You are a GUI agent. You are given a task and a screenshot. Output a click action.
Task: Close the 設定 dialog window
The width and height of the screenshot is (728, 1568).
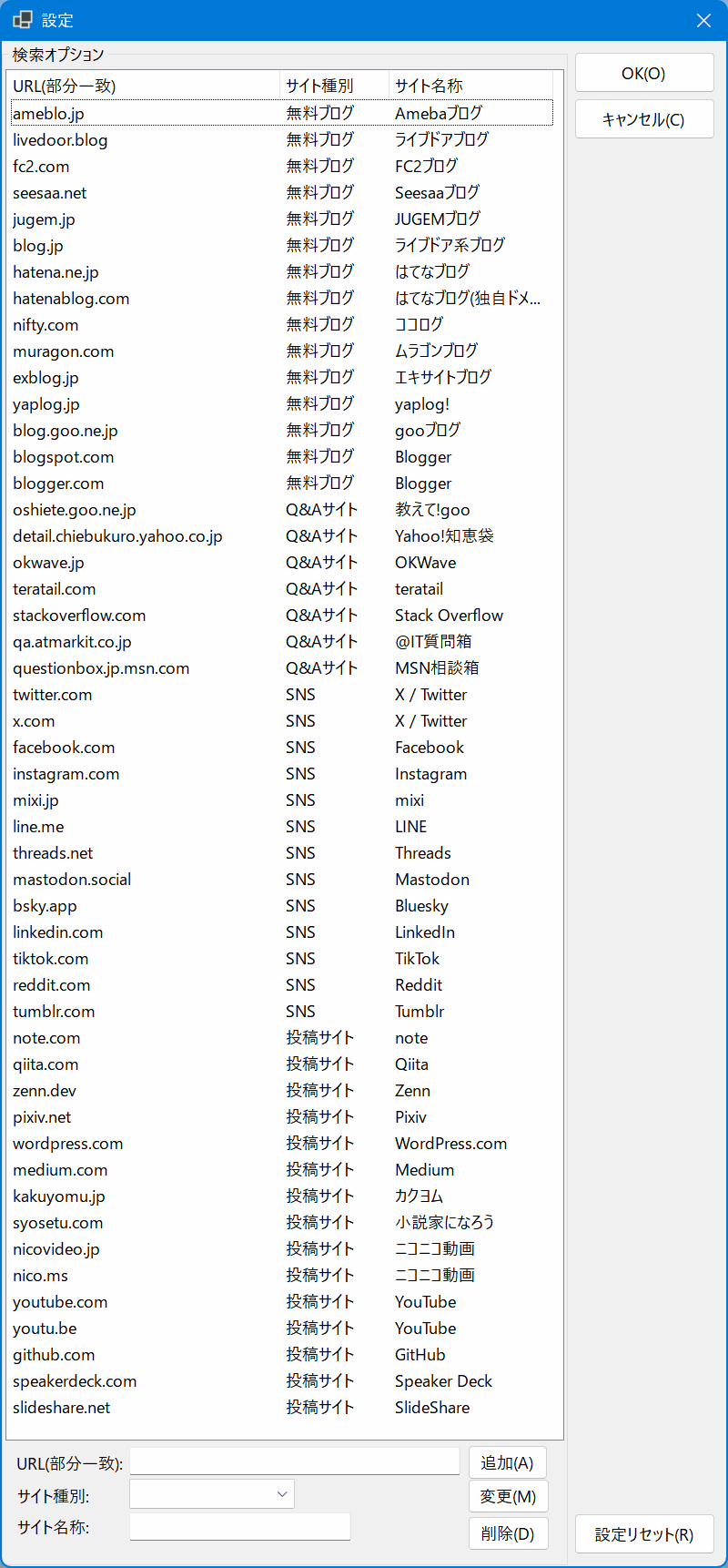[703, 20]
